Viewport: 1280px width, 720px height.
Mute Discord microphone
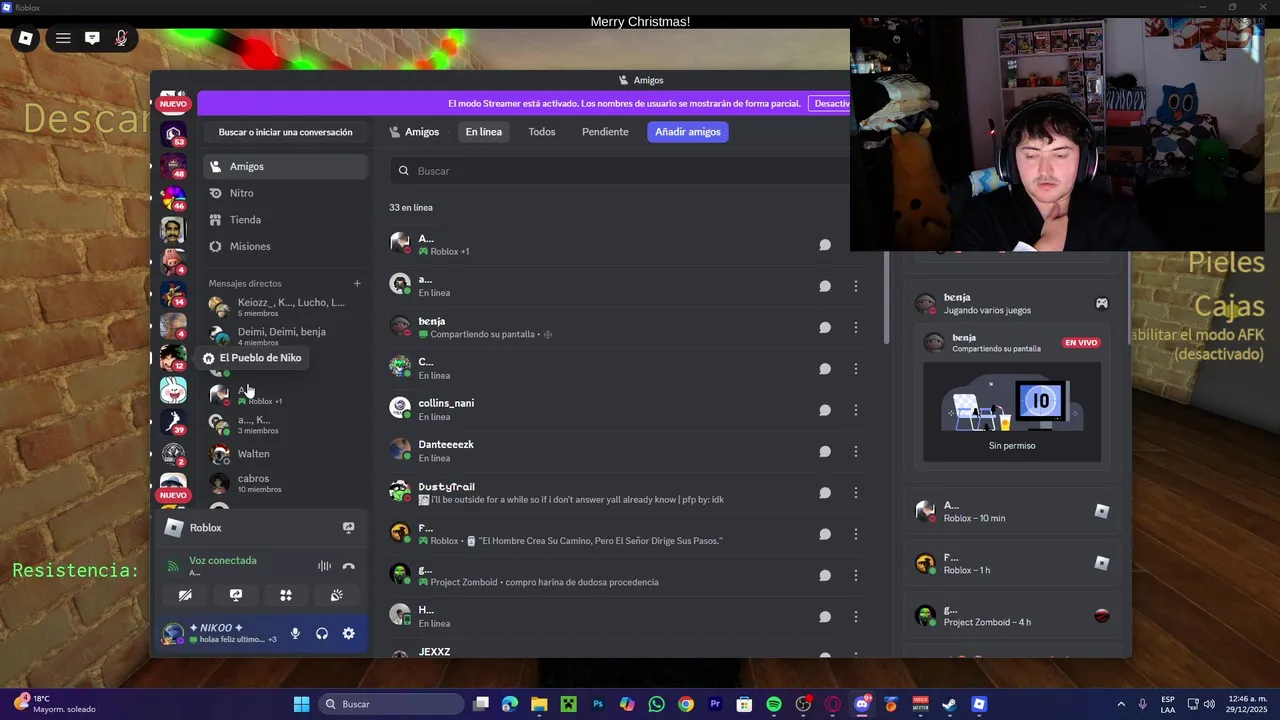295,633
